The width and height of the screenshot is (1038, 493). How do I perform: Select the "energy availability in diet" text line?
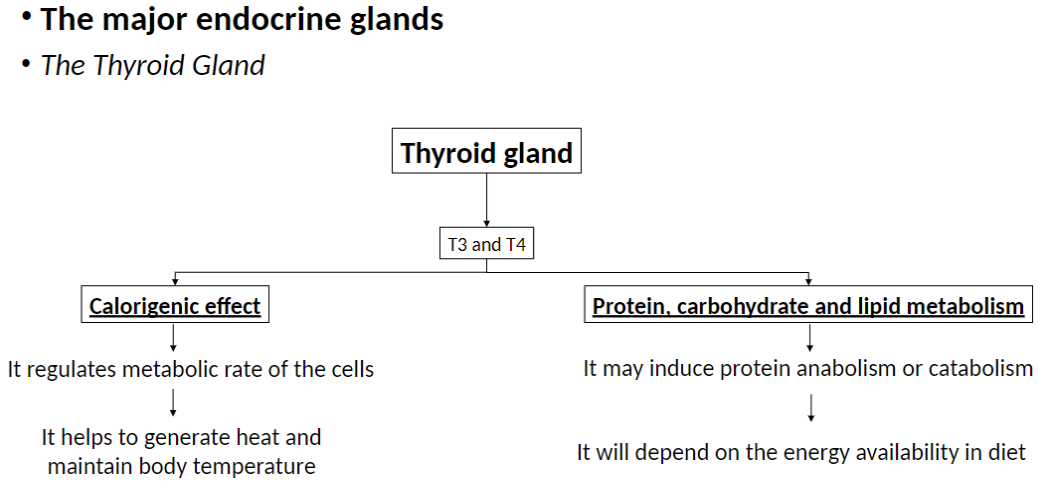(801, 452)
